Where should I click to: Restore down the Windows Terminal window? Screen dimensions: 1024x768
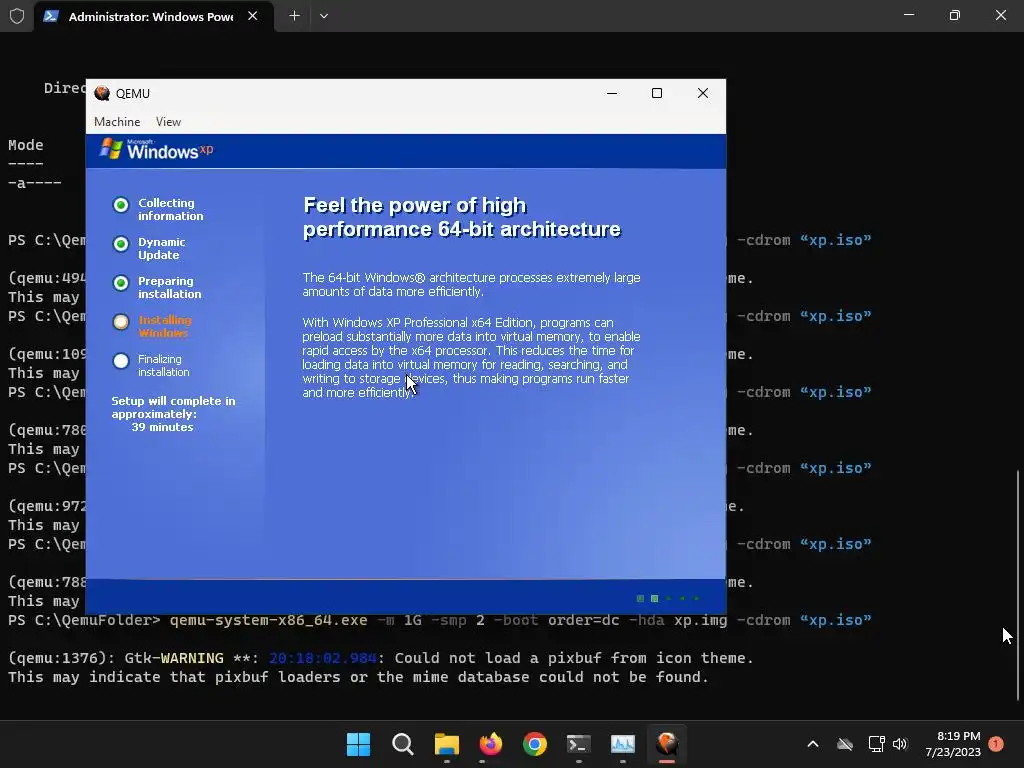(955, 15)
